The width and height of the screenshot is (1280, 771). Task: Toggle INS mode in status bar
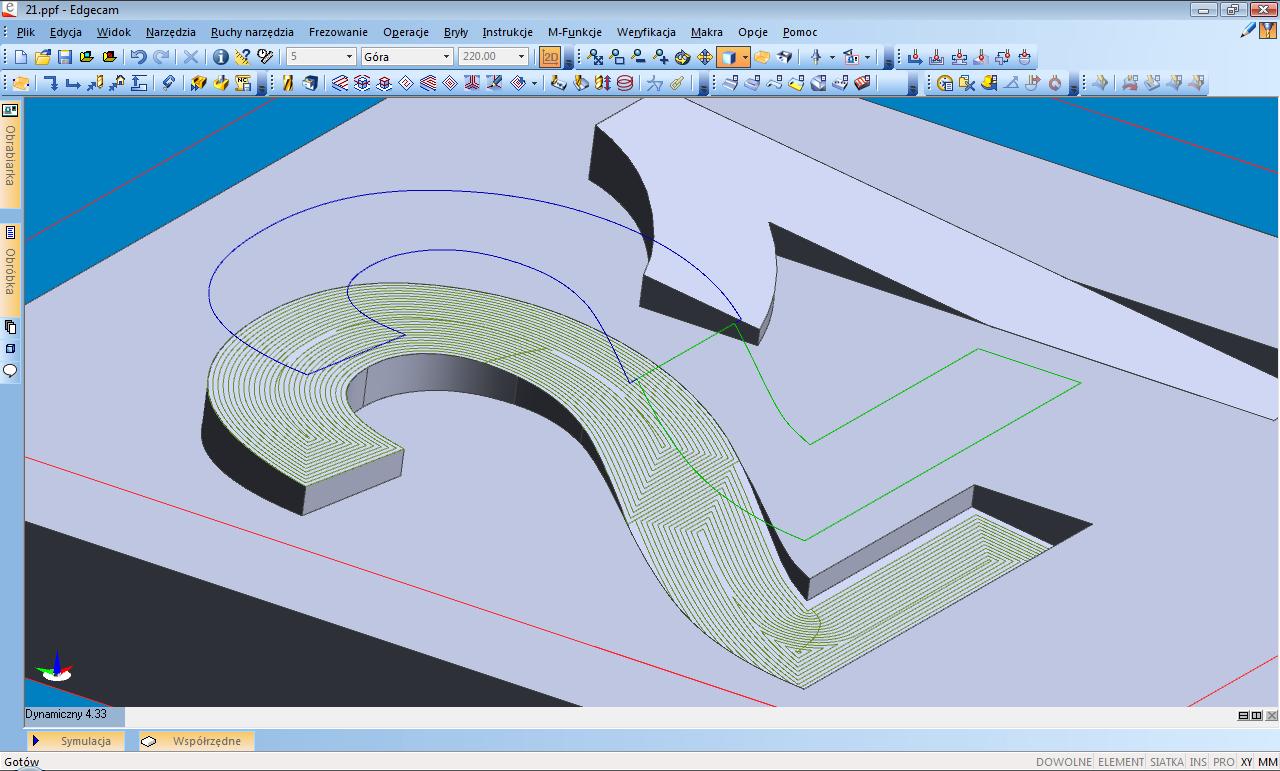tap(1198, 762)
